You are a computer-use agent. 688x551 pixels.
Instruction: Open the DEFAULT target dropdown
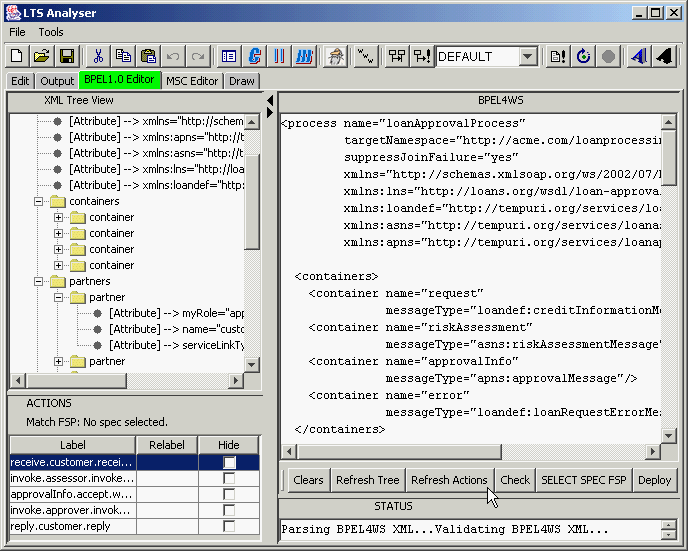529,57
